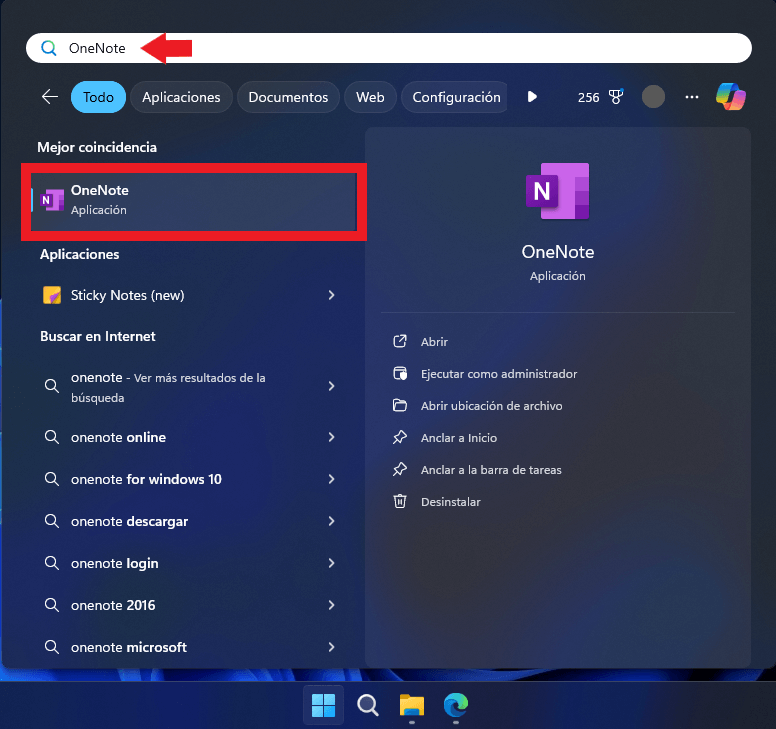Expand the 'onenote microsoft' chevron
The height and width of the screenshot is (729, 776).
pyautogui.click(x=331, y=647)
